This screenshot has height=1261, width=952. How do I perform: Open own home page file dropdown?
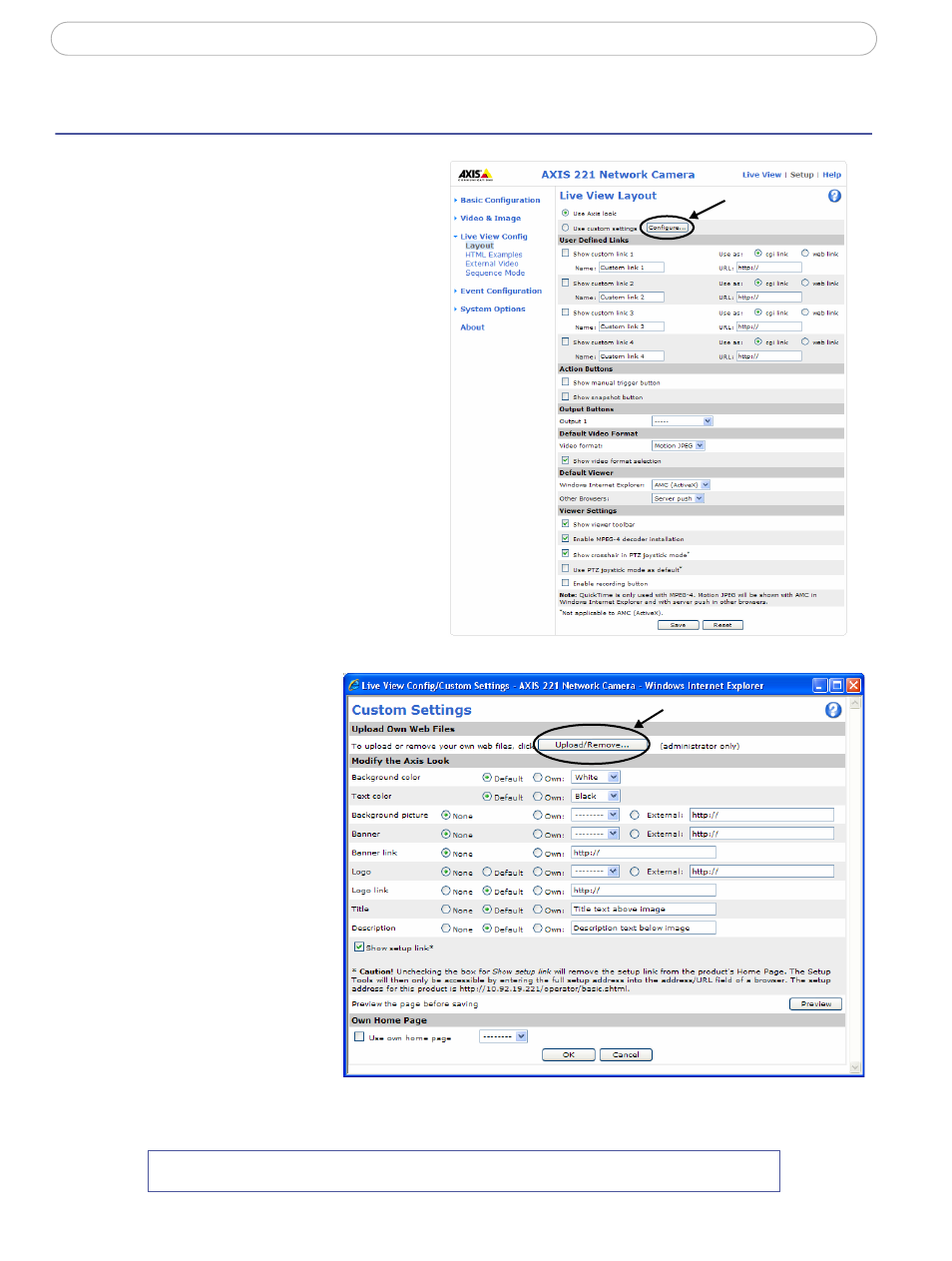pyautogui.click(x=504, y=1036)
